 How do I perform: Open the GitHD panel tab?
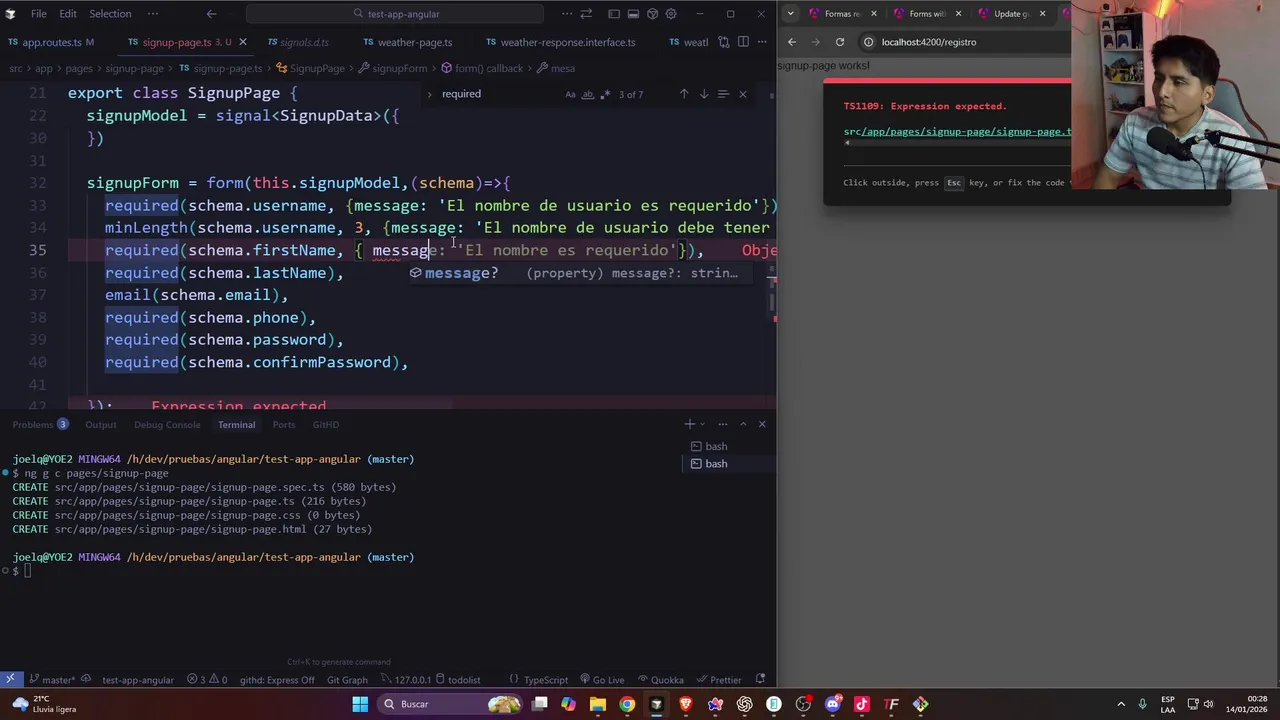325,425
